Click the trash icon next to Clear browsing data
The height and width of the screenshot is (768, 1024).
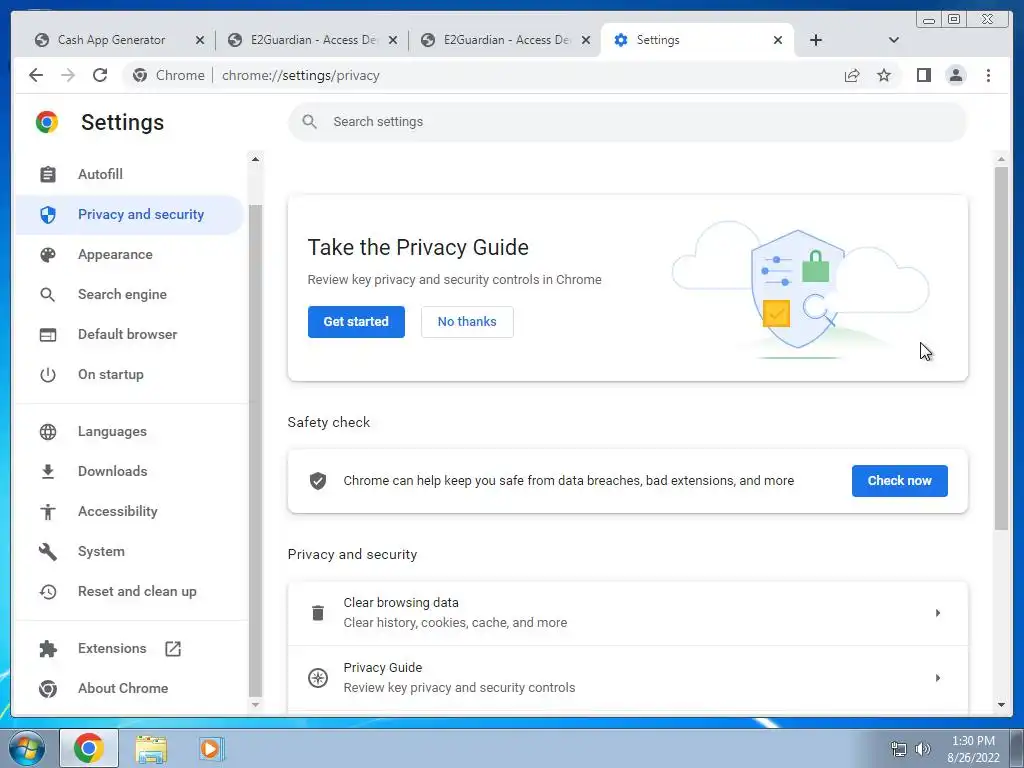[x=318, y=613]
